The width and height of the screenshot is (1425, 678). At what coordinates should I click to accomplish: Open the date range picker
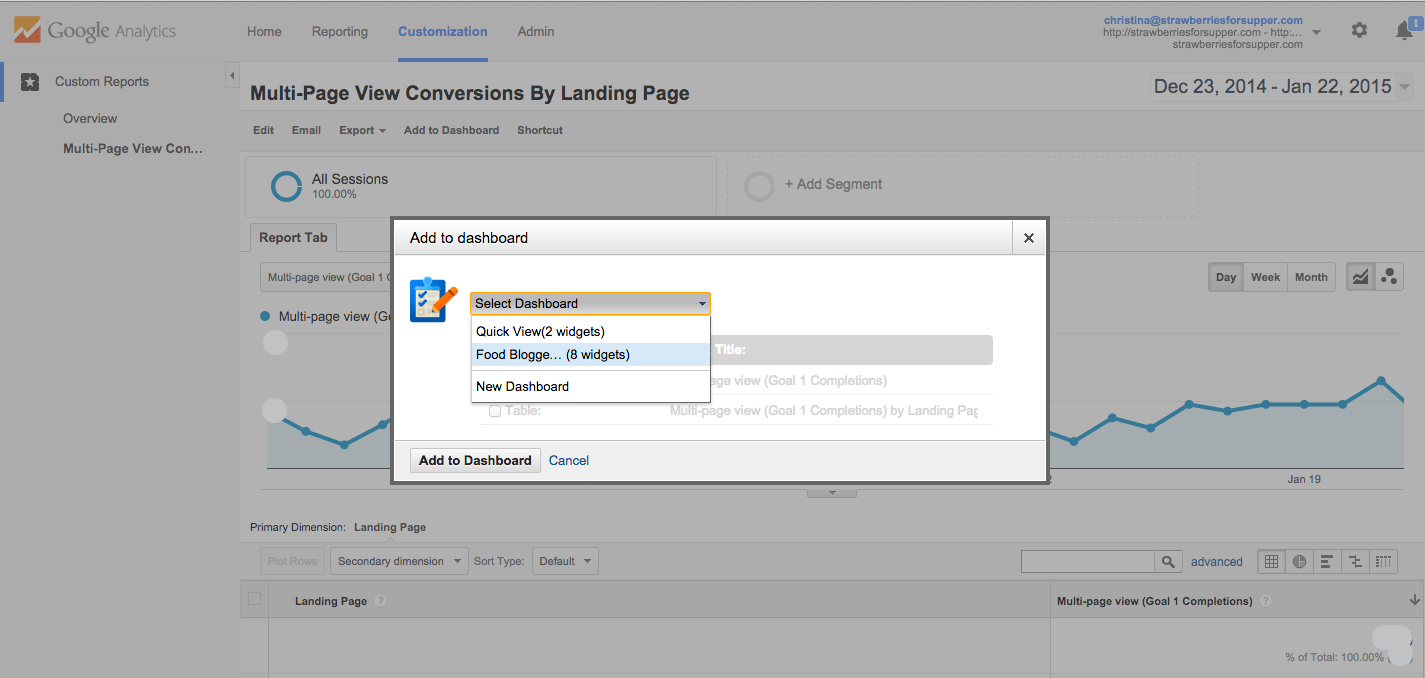click(1282, 87)
